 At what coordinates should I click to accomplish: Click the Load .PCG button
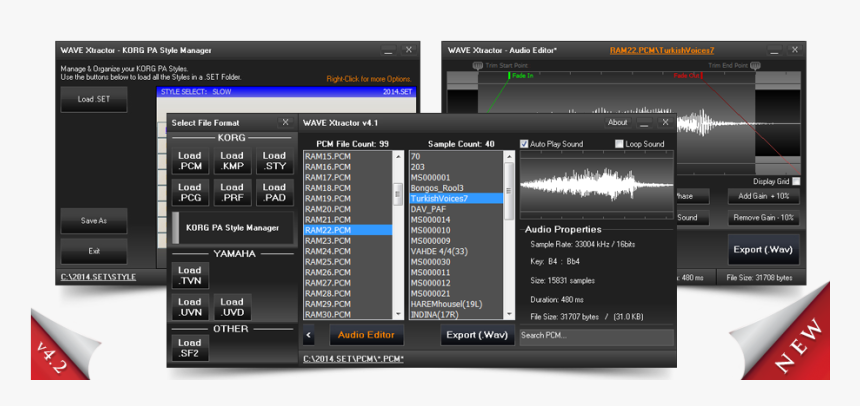[190, 192]
